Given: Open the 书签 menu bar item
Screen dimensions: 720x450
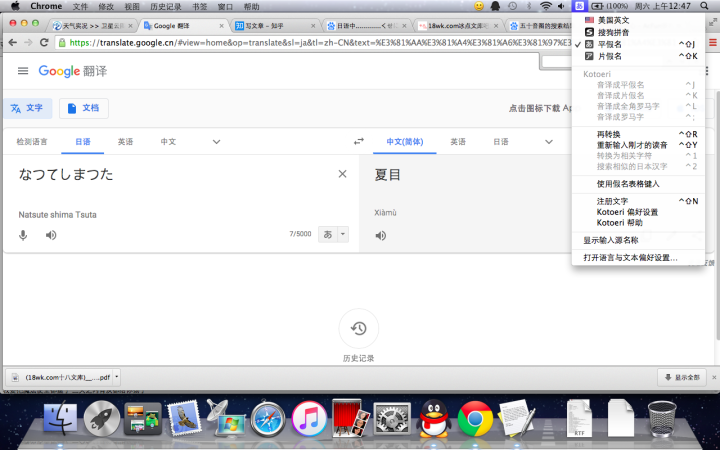Looking at the screenshot, I should (x=199, y=6).
